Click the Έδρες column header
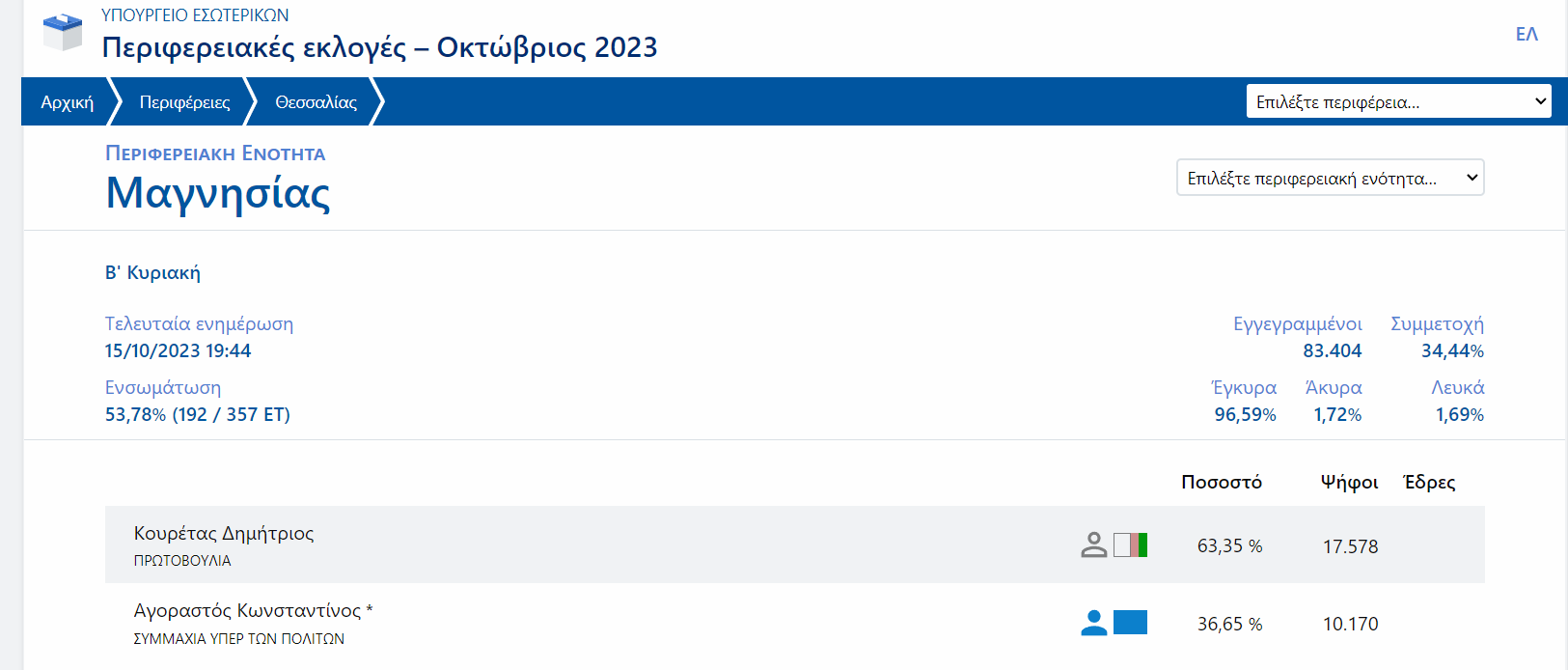The height and width of the screenshot is (670, 1568). coord(1429,482)
